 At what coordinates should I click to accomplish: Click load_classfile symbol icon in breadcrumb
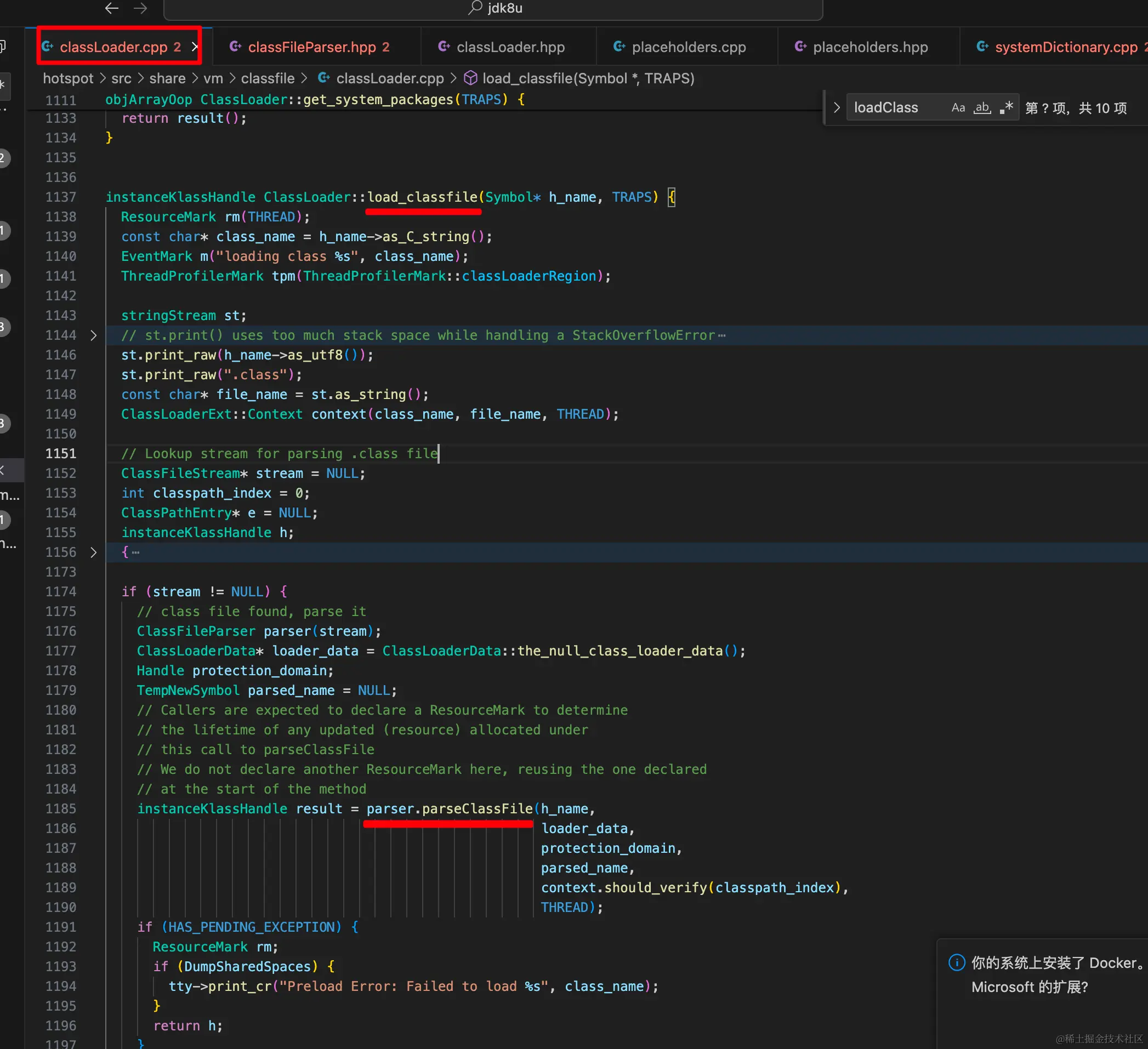pyautogui.click(x=470, y=78)
